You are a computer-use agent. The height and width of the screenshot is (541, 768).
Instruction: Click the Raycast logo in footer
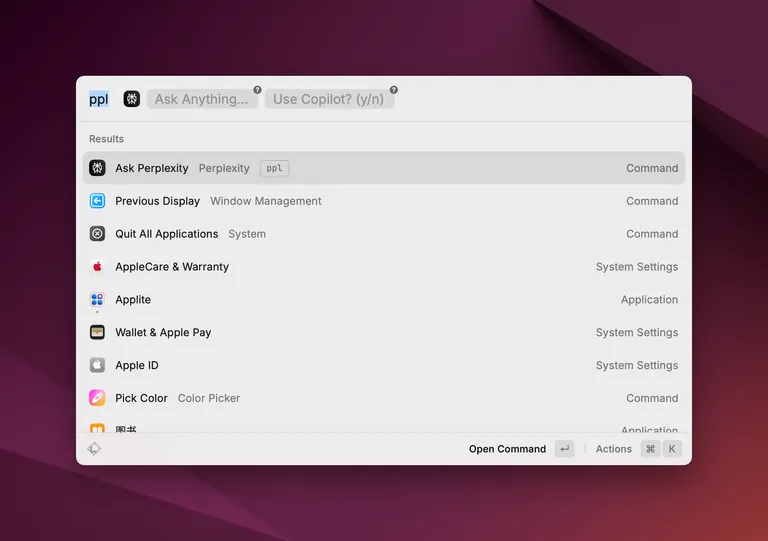94,448
